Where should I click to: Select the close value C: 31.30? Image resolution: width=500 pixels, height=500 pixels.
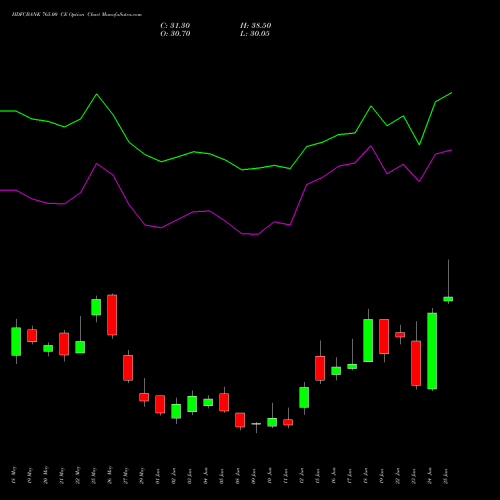(x=175, y=26)
